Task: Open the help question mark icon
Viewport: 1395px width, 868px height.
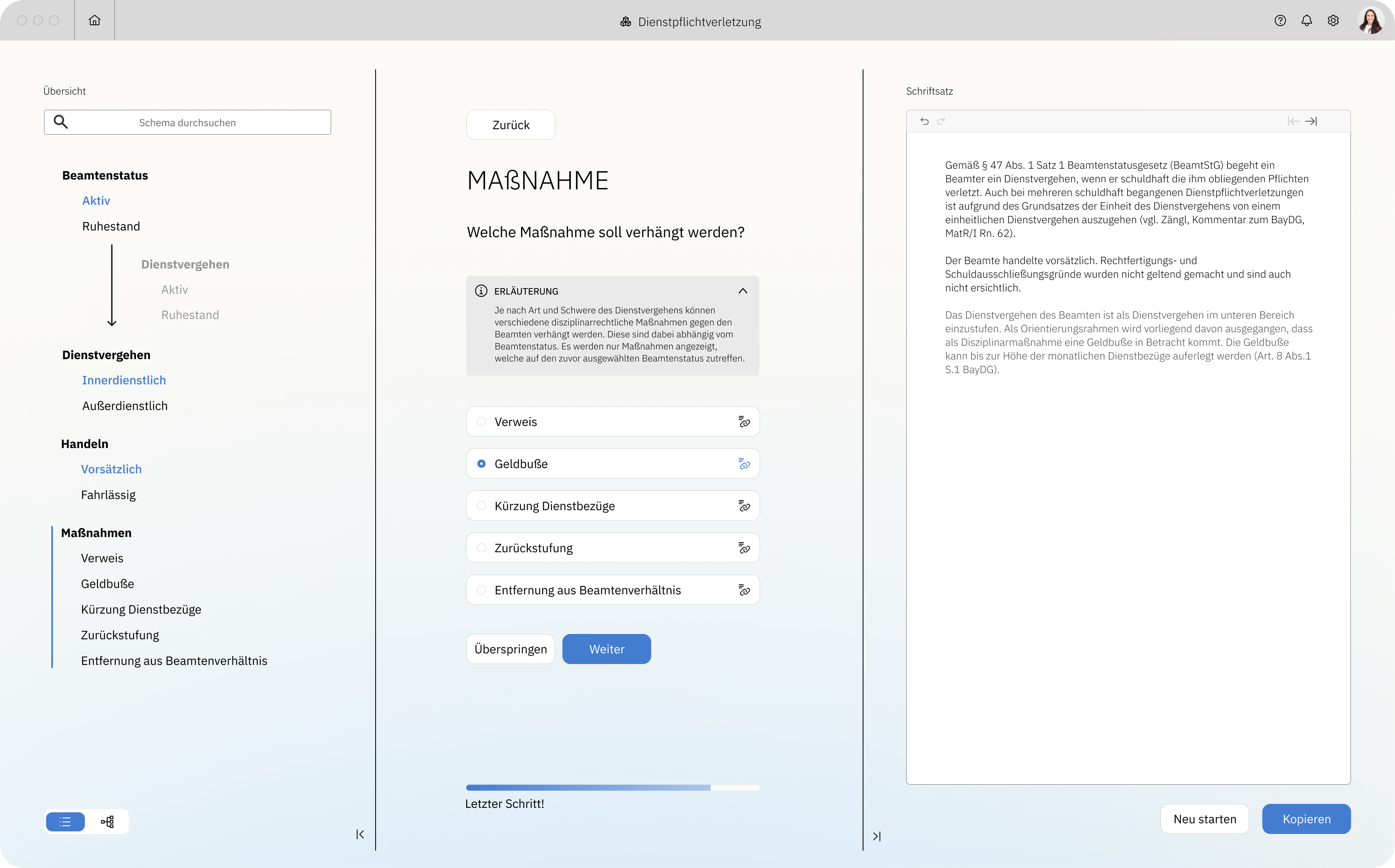Action: click(x=1280, y=21)
